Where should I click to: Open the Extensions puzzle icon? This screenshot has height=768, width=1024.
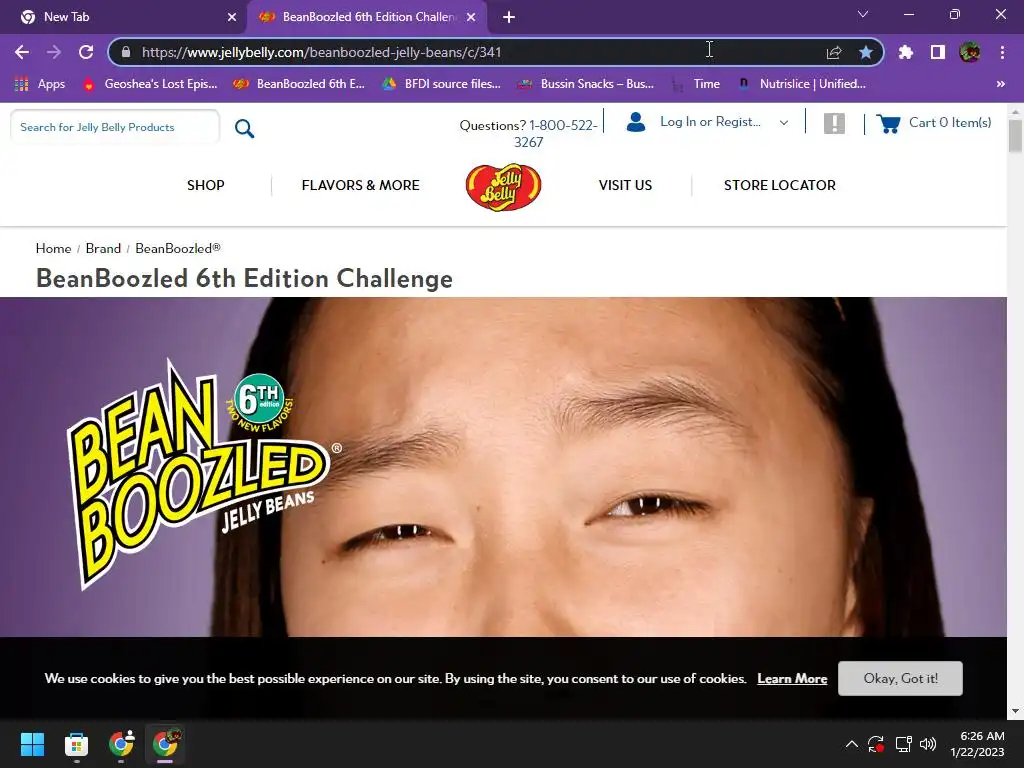tap(905, 52)
